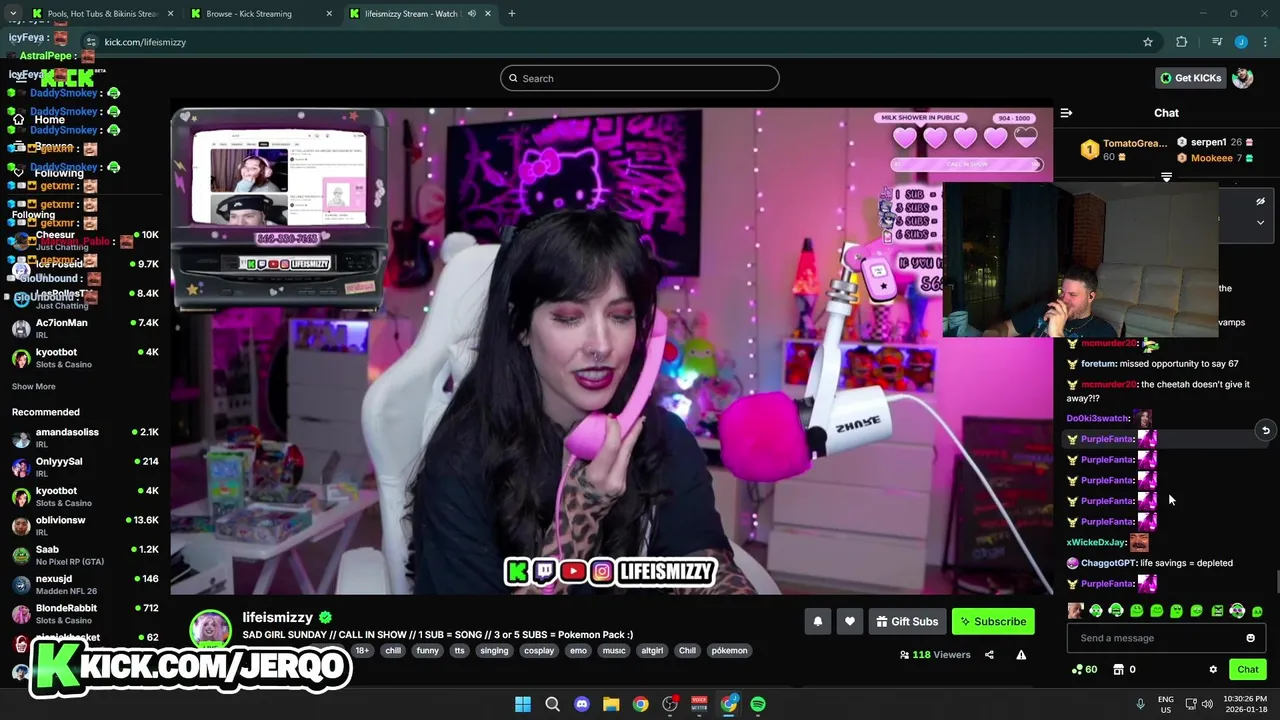The width and height of the screenshot is (1280, 720).
Task: Click serpen1 in the gifter leaderboard
Action: [1208, 142]
